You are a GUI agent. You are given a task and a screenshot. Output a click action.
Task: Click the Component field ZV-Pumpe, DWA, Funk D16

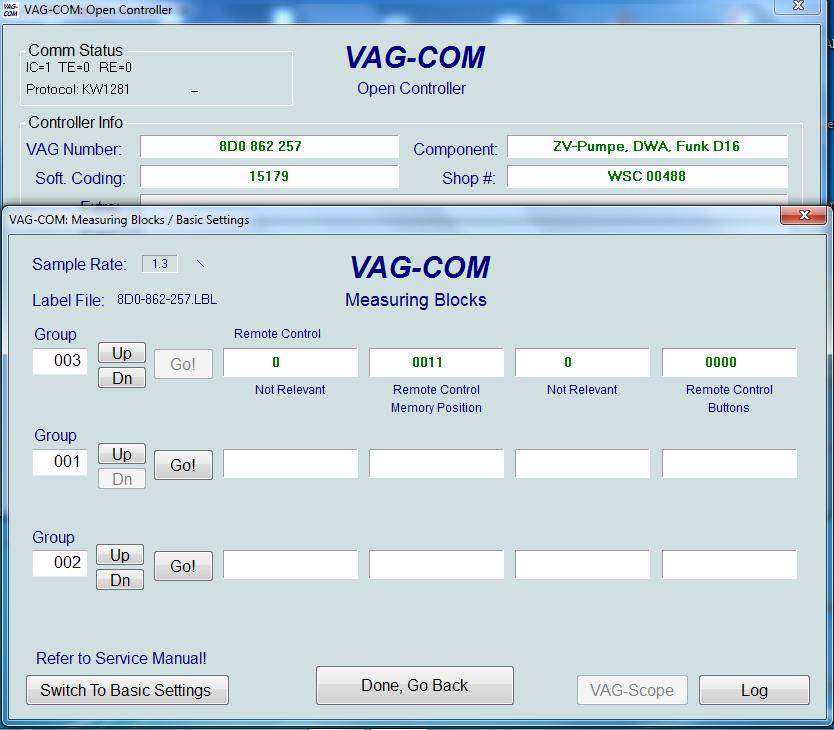pos(647,146)
